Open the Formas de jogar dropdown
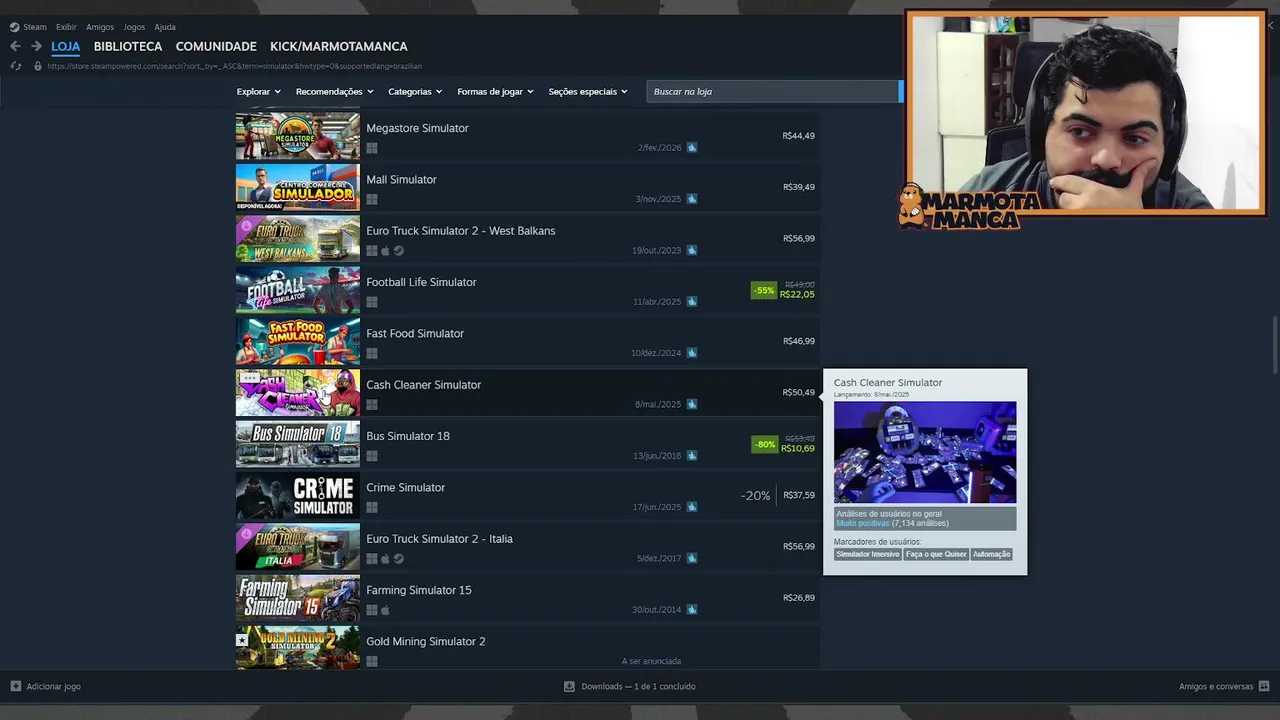This screenshot has height=720, width=1280. 495,92
